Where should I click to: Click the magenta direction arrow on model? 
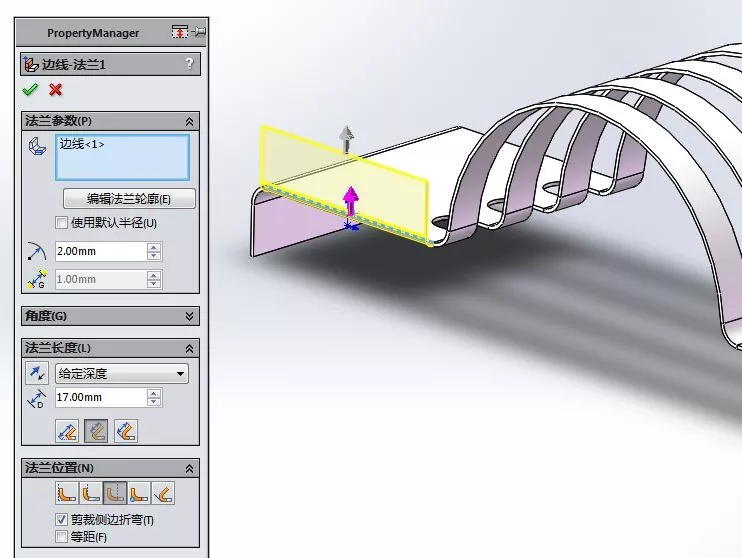[351, 201]
